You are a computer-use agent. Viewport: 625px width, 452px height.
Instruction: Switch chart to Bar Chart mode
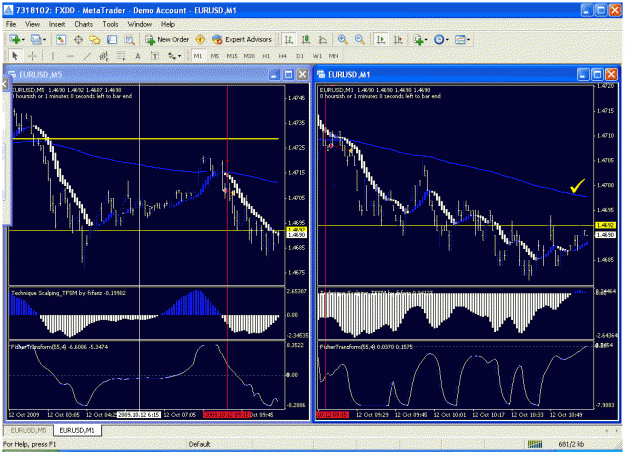point(289,39)
